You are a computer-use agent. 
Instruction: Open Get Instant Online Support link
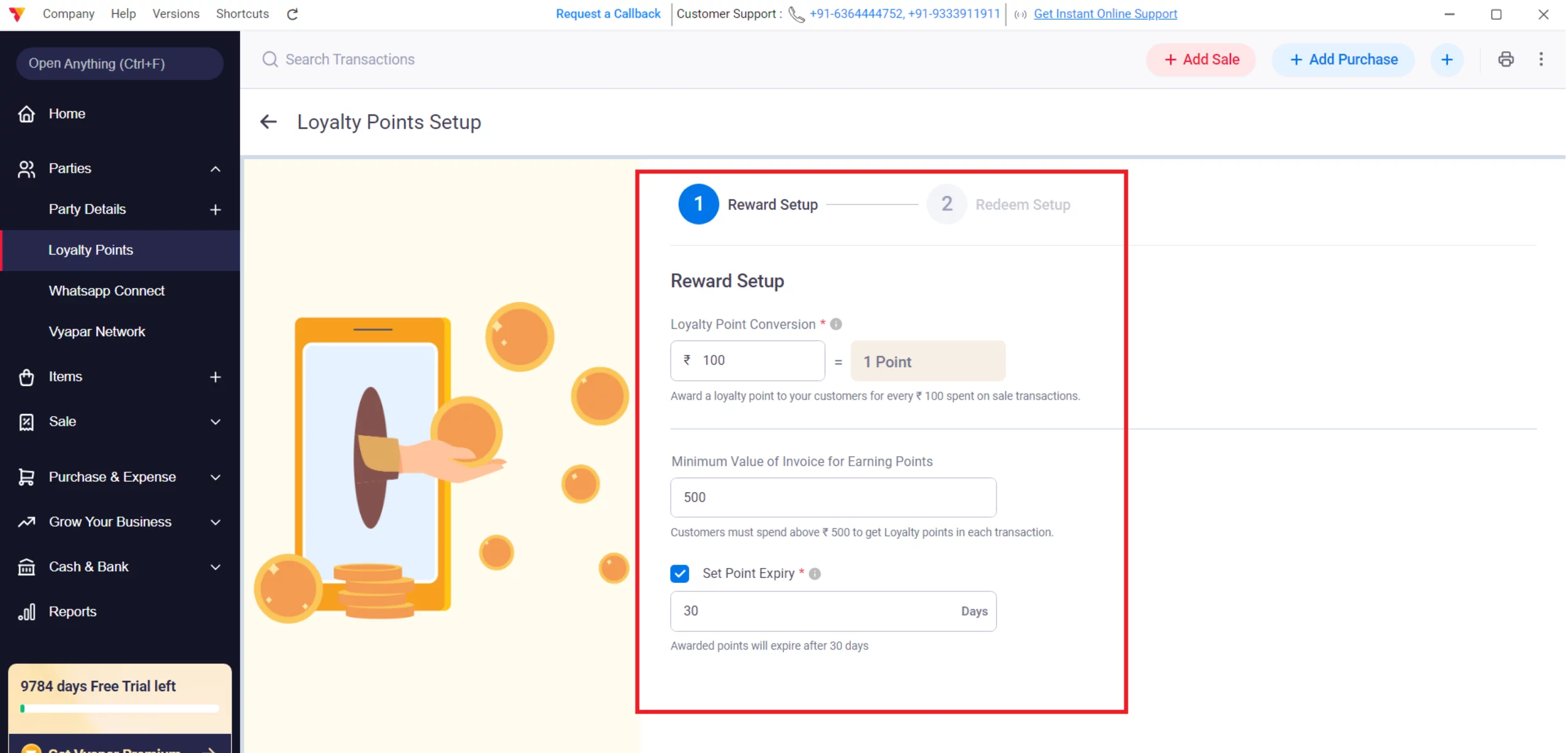click(1104, 13)
